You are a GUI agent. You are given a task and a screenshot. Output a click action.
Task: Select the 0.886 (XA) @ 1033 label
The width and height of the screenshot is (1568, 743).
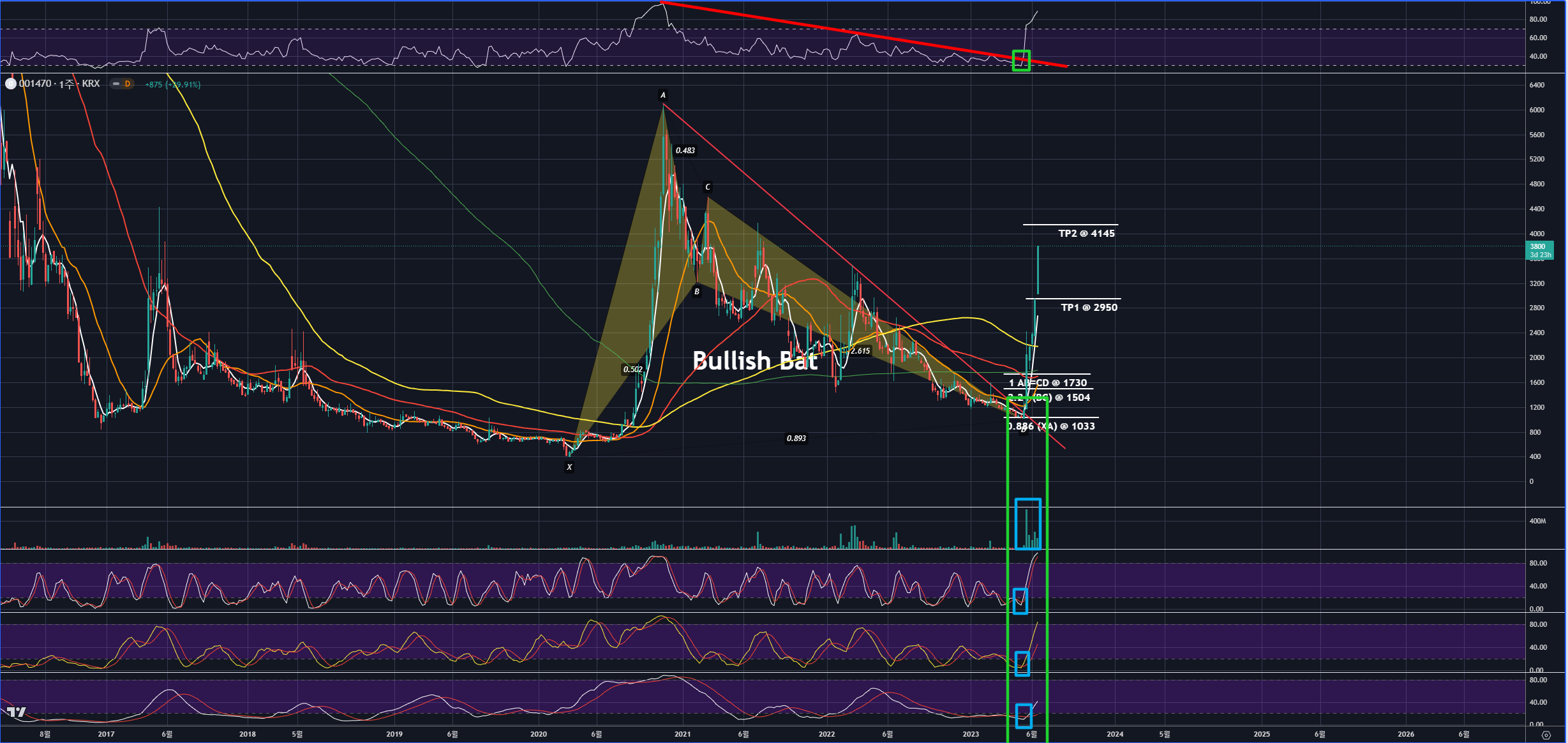(1052, 426)
